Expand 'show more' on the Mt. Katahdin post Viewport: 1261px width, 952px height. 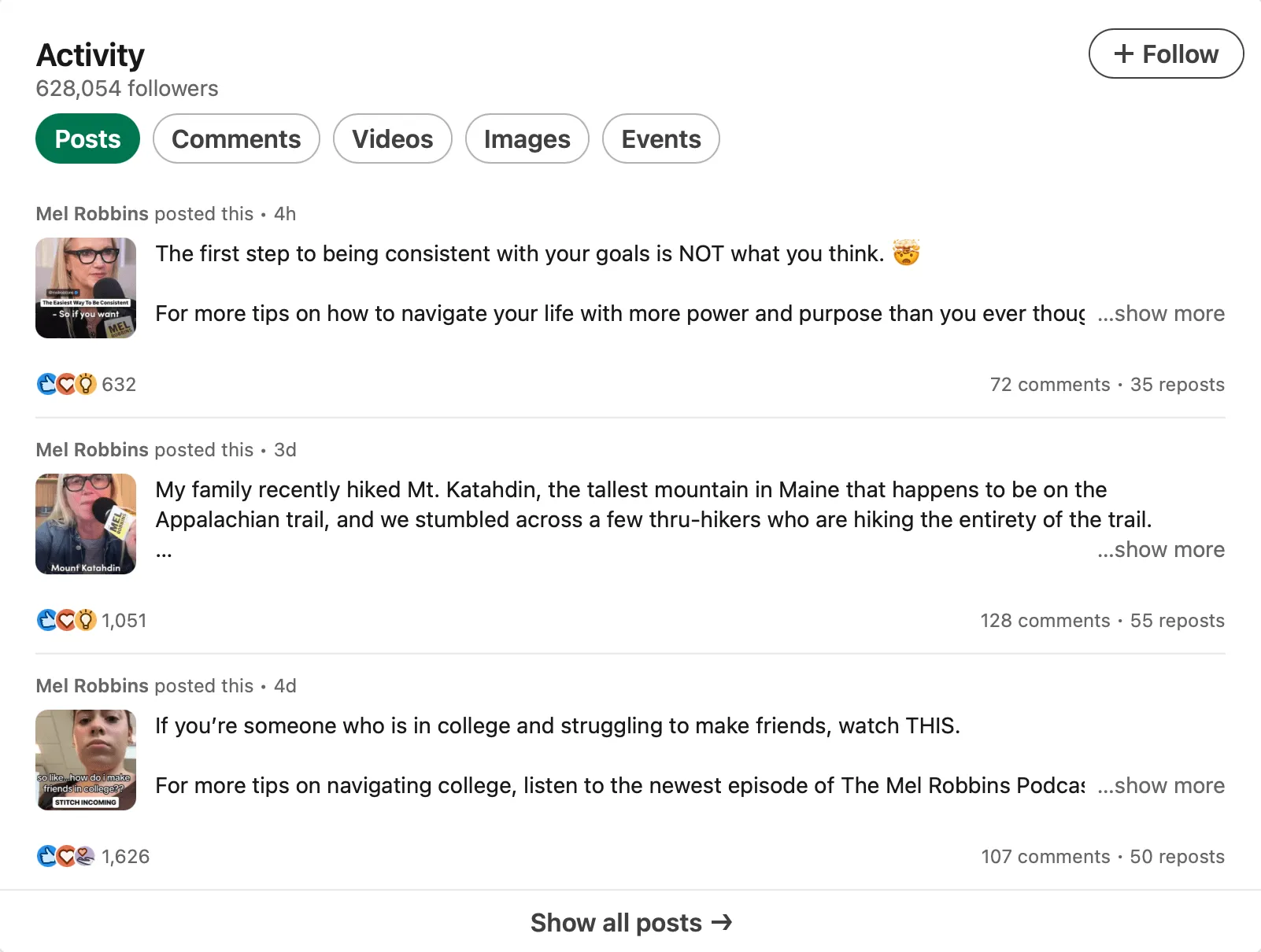tap(1161, 549)
